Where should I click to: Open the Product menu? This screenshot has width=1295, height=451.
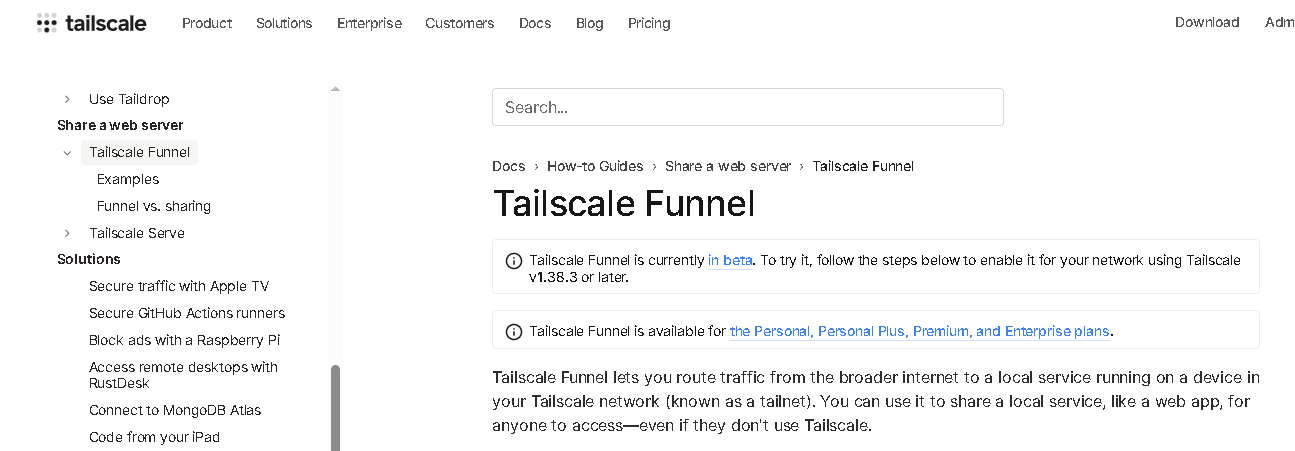[x=207, y=23]
